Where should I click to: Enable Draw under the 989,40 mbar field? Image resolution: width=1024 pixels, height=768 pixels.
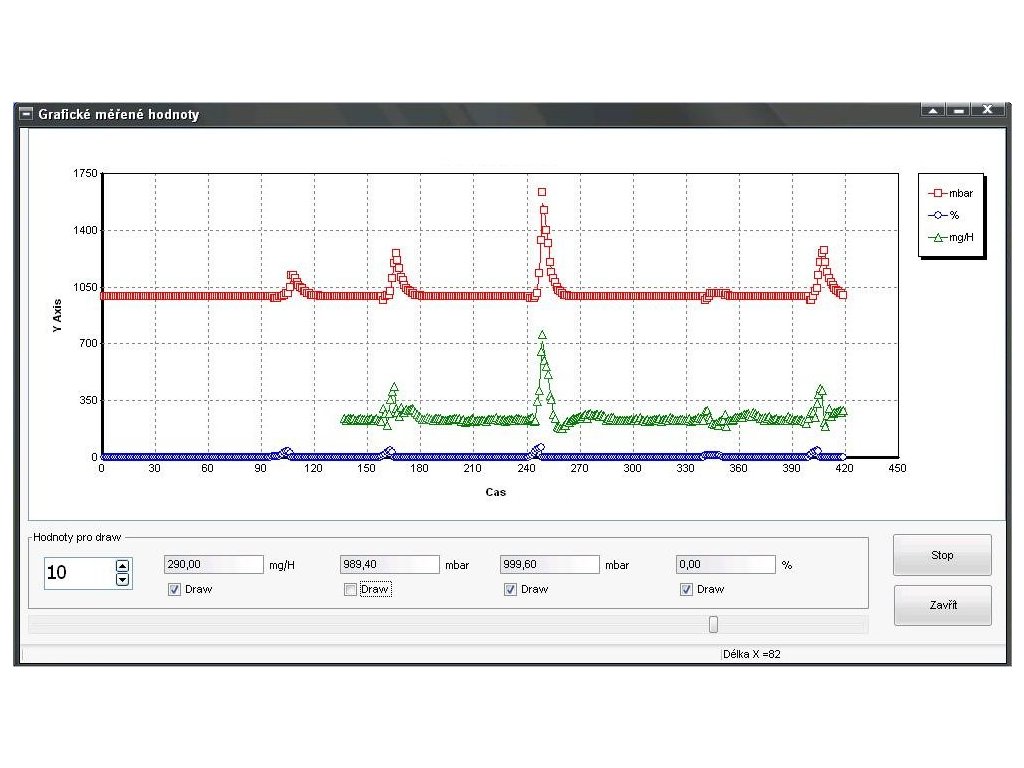350,590
